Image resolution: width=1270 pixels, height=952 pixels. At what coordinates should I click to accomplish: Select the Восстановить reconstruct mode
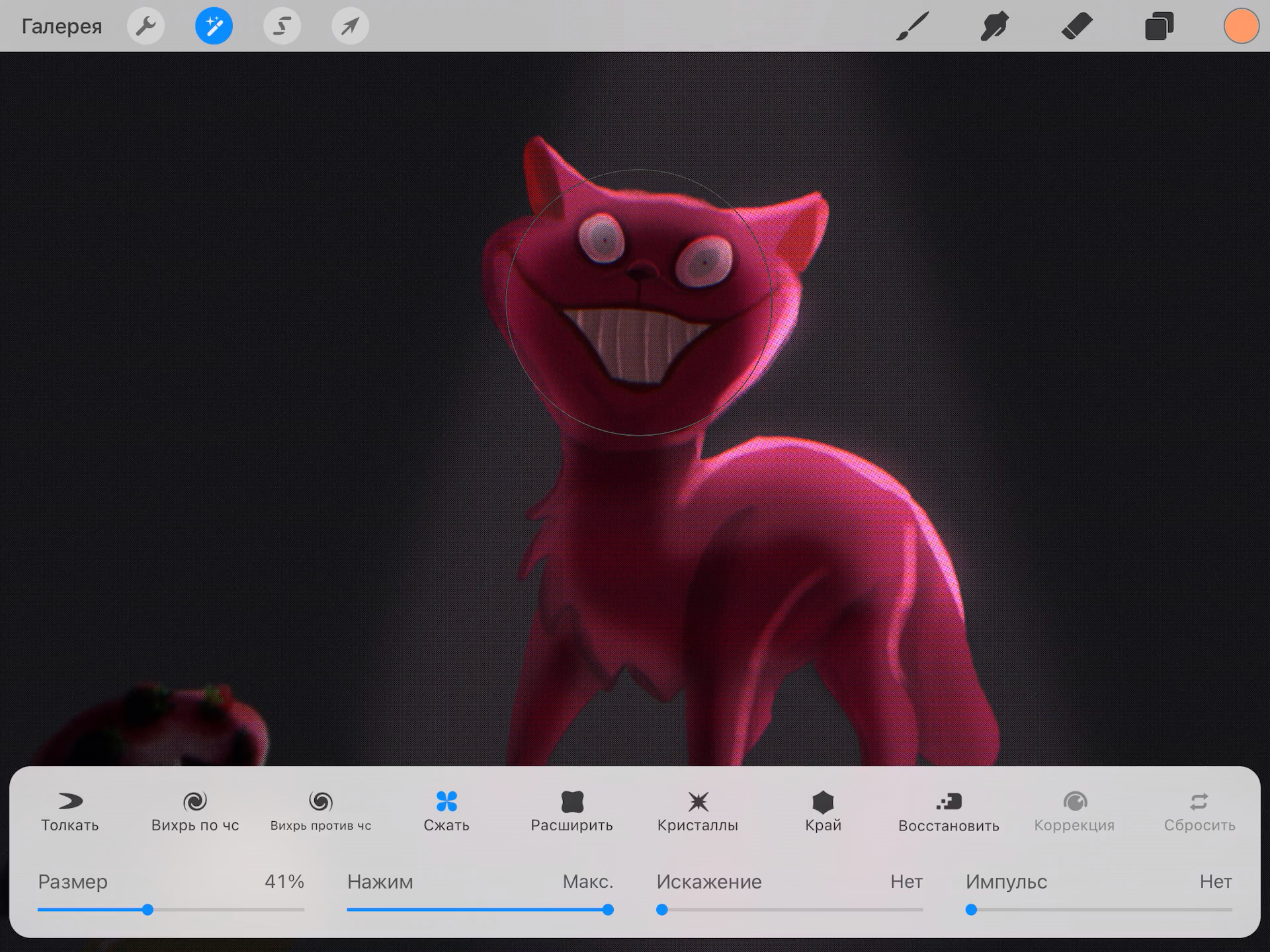[949, 812]
